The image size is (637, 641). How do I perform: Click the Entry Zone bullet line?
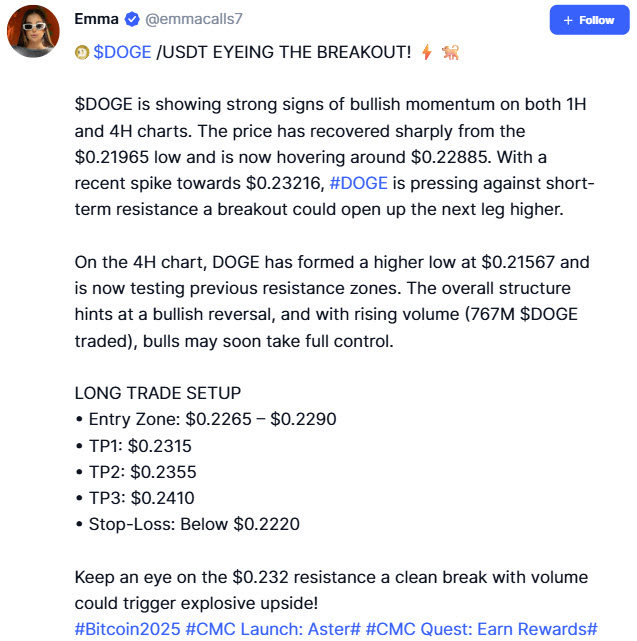coord(206,419)
